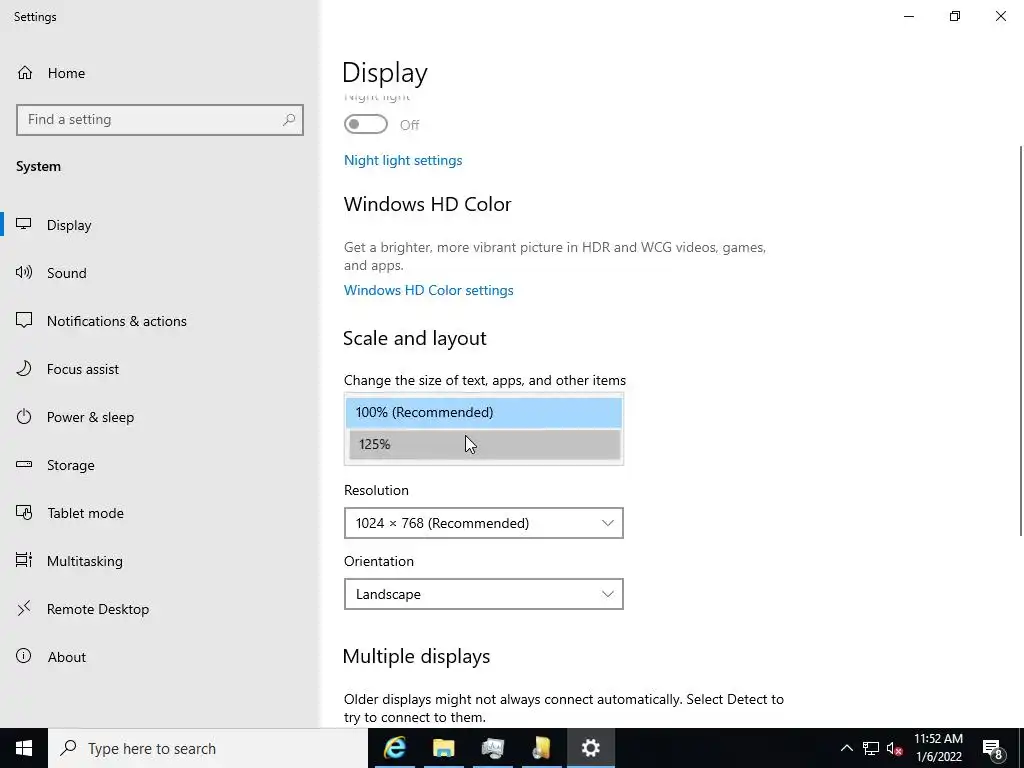Open Multitasking settings page
This screenshot has width=1024, height=768.
point(160,561)
